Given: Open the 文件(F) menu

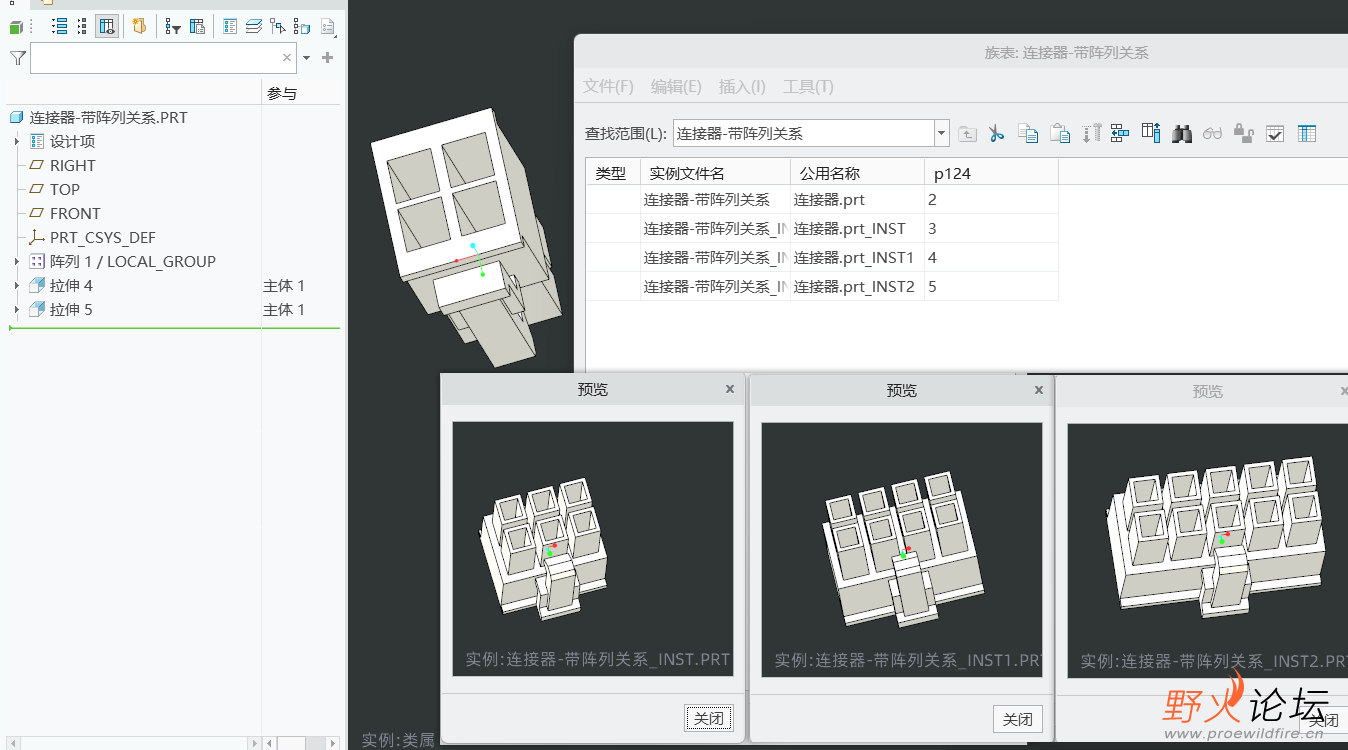Looking at the screenshot, I should 608,86.
